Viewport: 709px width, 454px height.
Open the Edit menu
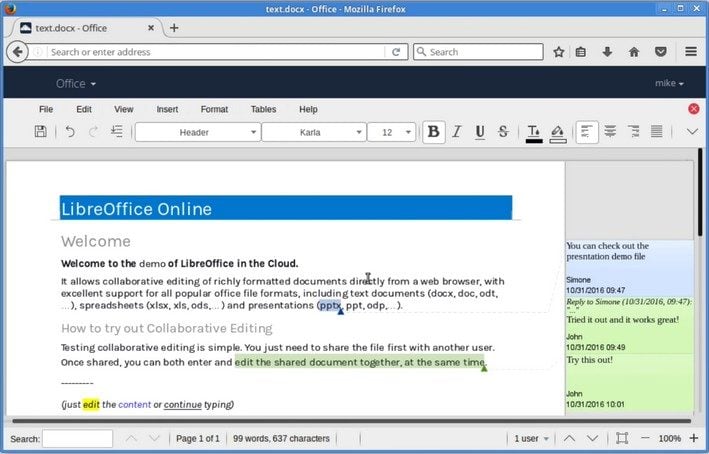84,109
